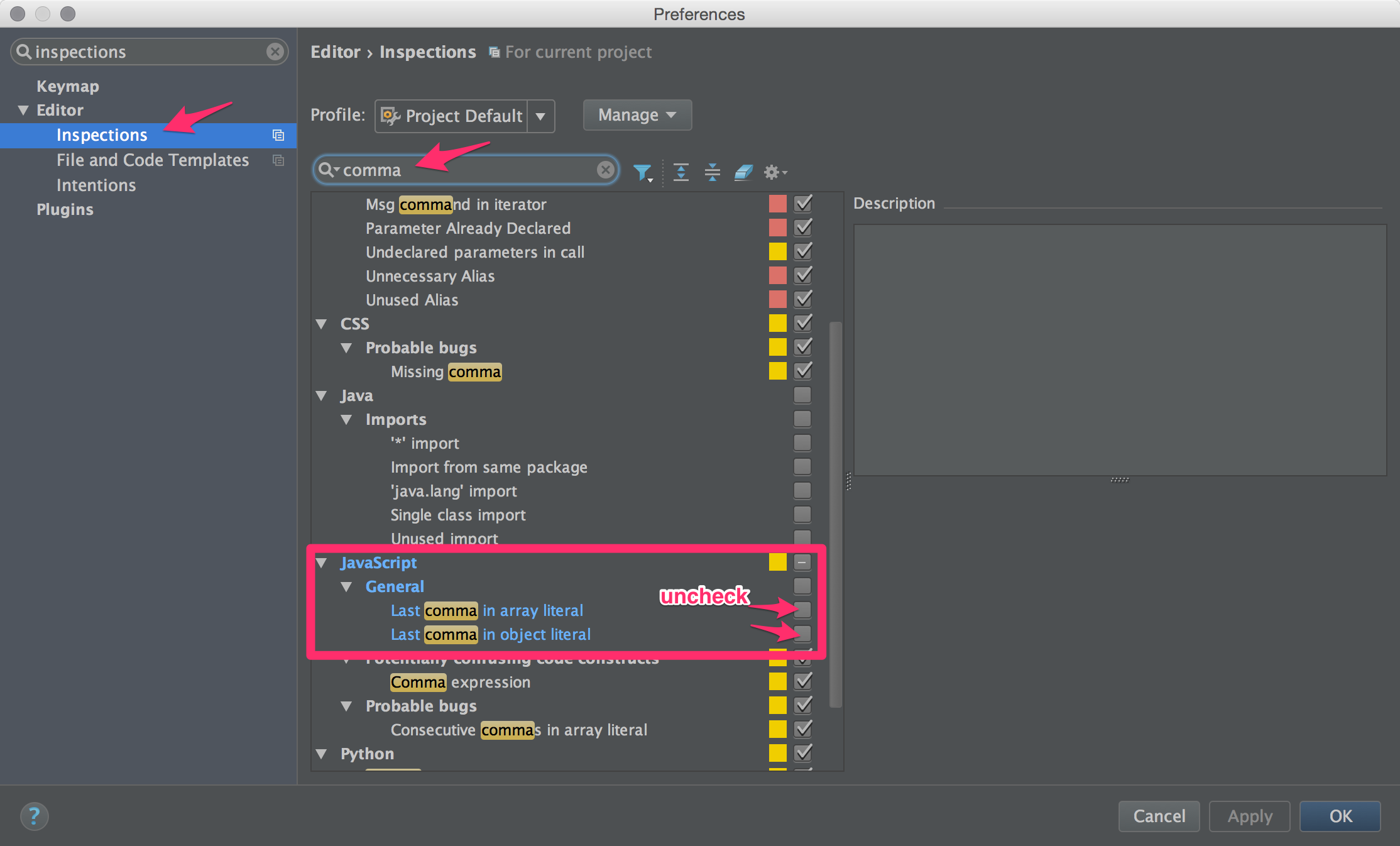
Task: Enable the '*' import inspection
Action: 802,442
